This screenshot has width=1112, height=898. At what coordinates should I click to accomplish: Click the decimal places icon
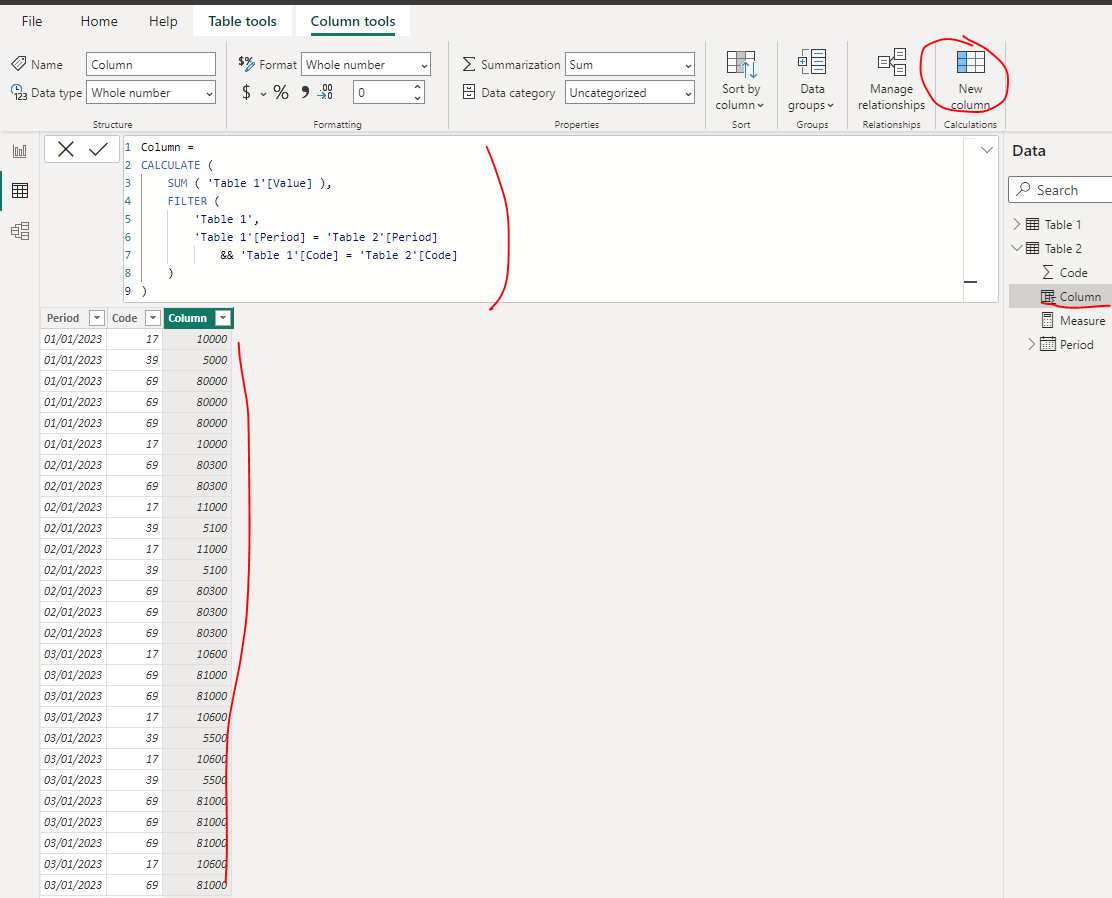(325, 92)
